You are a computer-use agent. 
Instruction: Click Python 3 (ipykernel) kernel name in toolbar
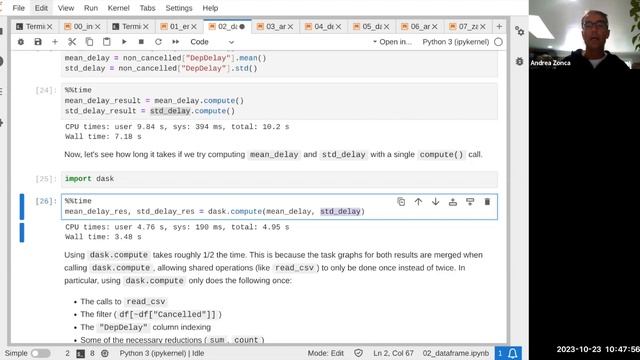point(456,42)
